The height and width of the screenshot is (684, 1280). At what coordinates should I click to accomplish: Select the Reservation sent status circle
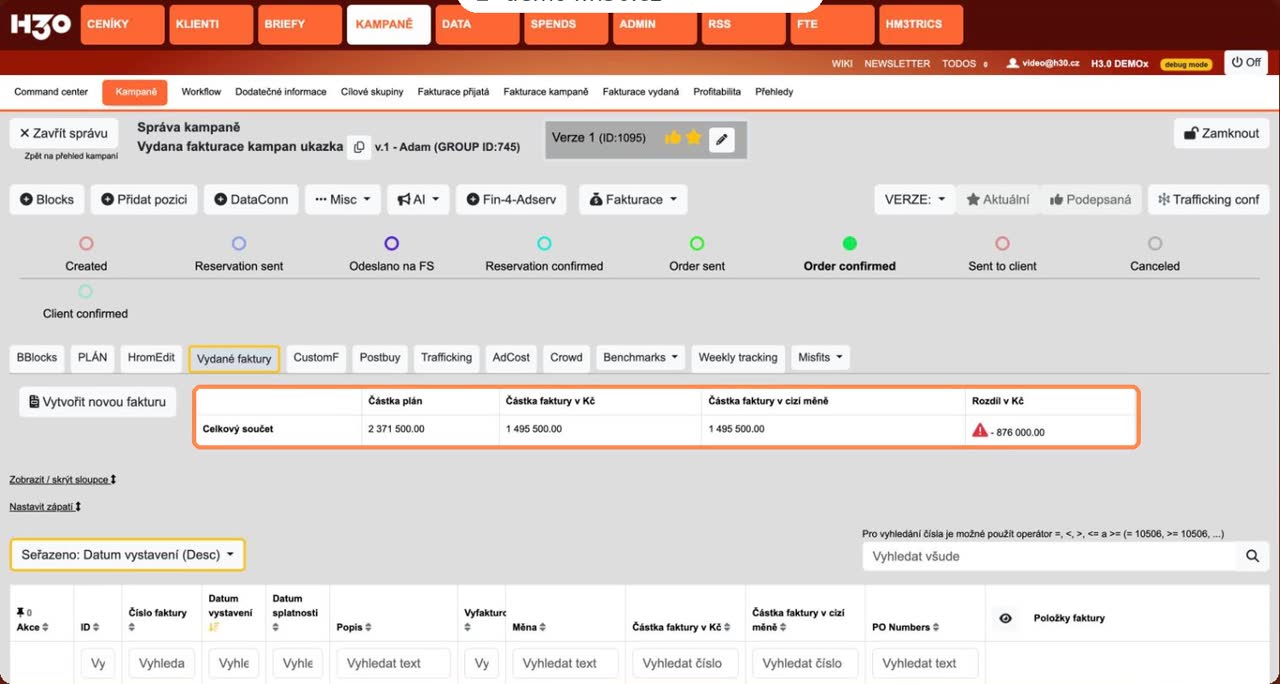coord(239,243)
